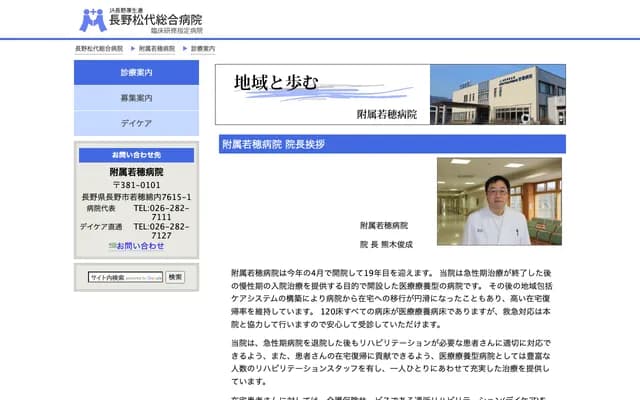Click the デイケア直通 telephone number
The image size is (640, 400).
coord(161,231)
